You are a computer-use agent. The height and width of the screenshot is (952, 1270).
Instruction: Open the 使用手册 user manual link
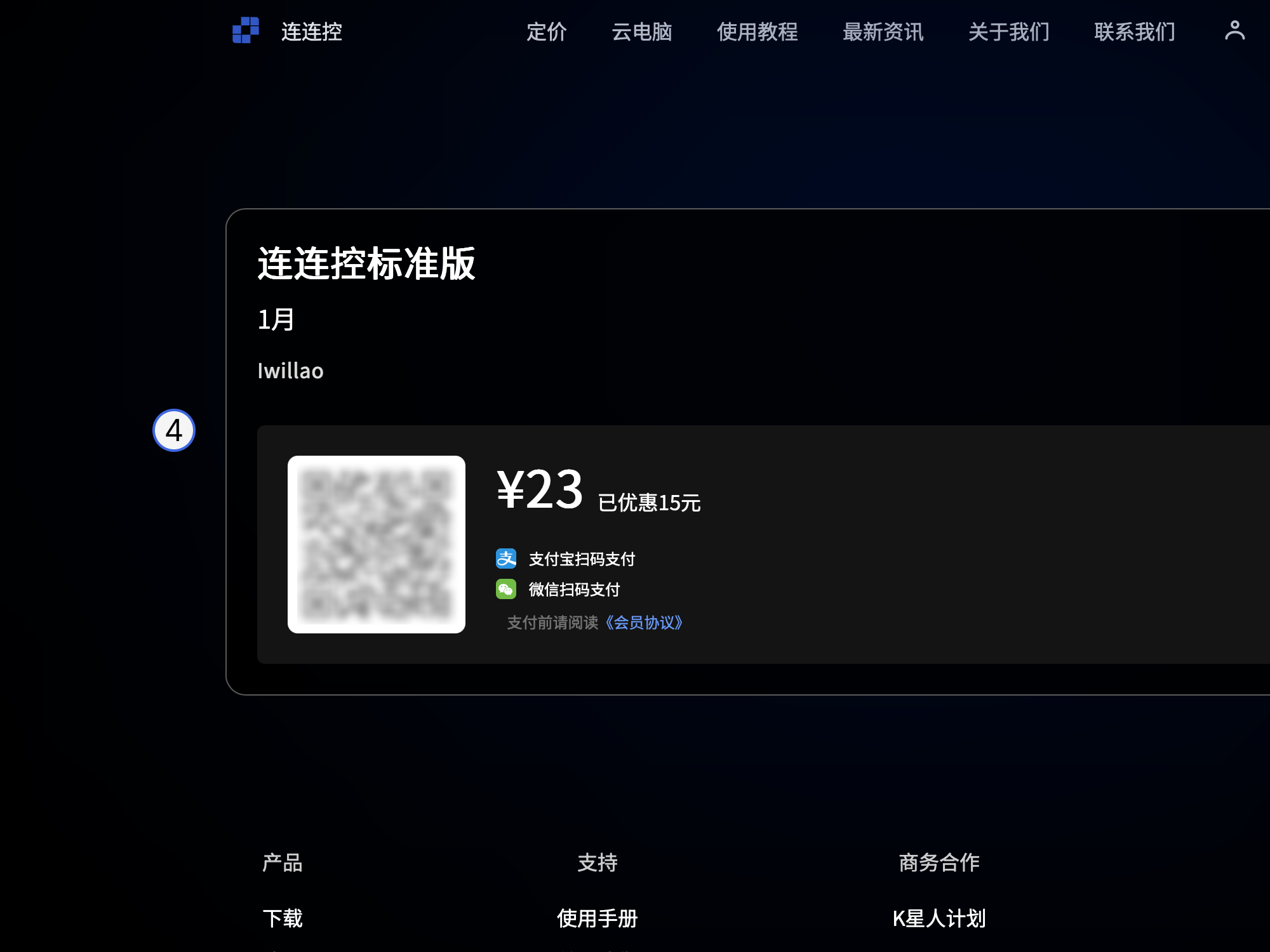(597, 918)
